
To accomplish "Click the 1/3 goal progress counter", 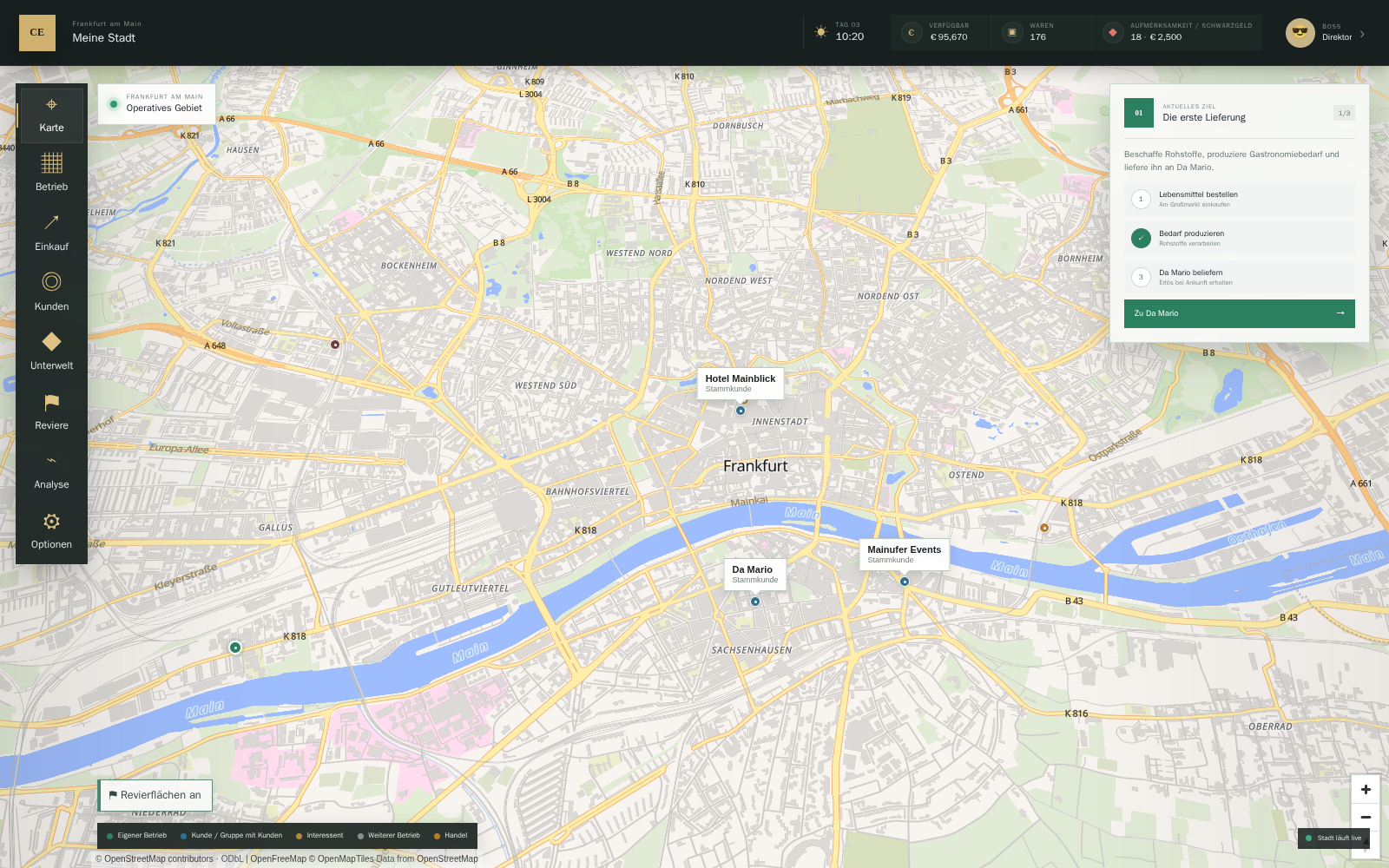I will point(1344,113).
